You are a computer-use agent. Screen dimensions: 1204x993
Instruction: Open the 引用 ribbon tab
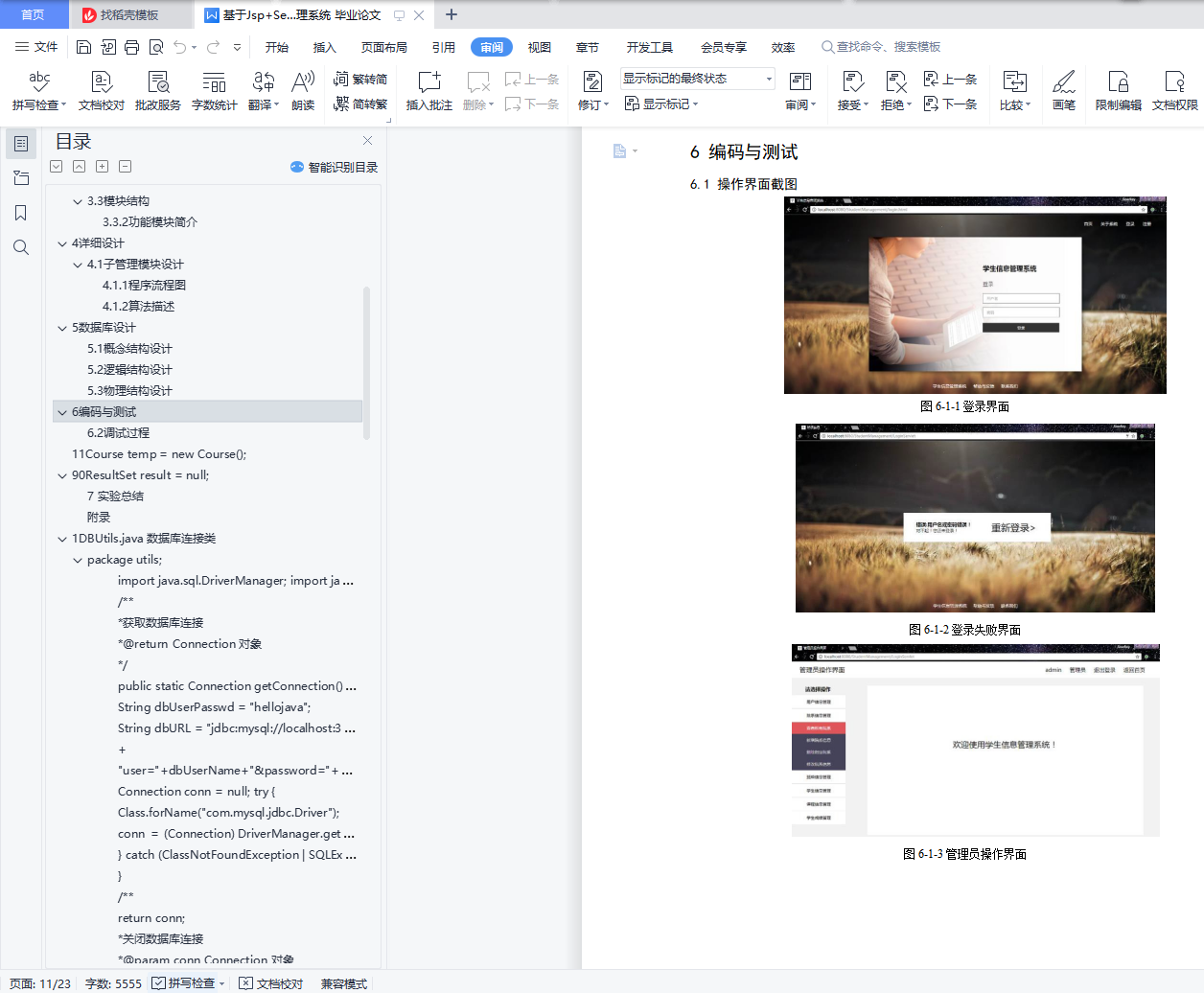[444, 47]
